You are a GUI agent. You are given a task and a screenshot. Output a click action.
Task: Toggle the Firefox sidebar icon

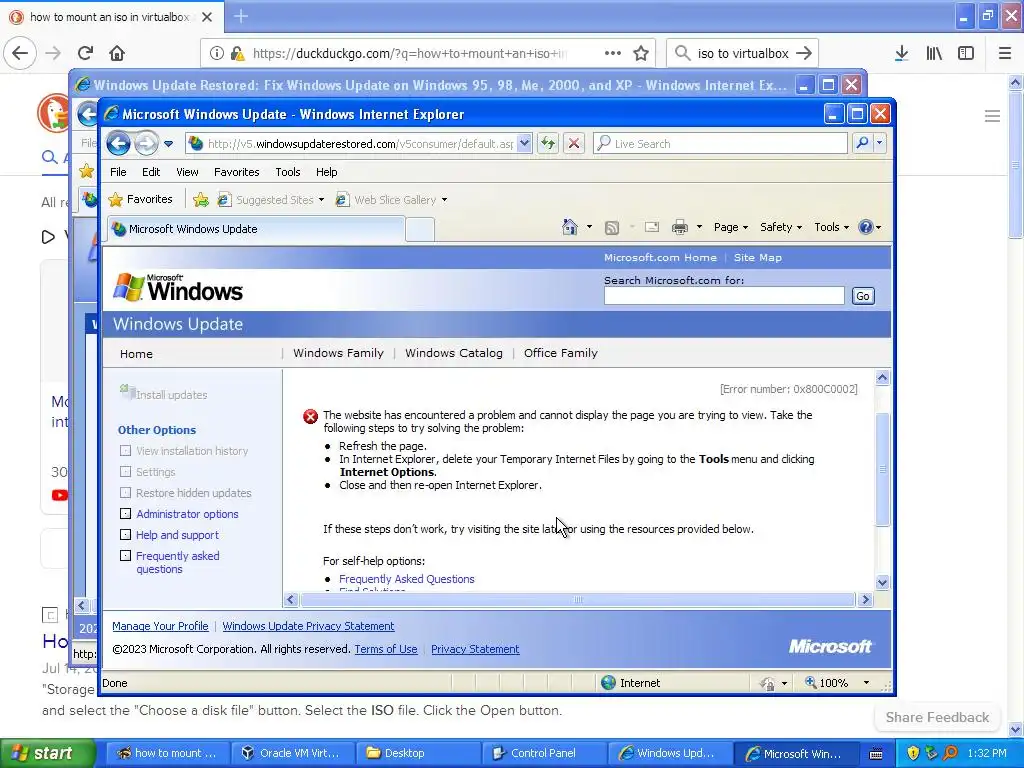point(966,53)
